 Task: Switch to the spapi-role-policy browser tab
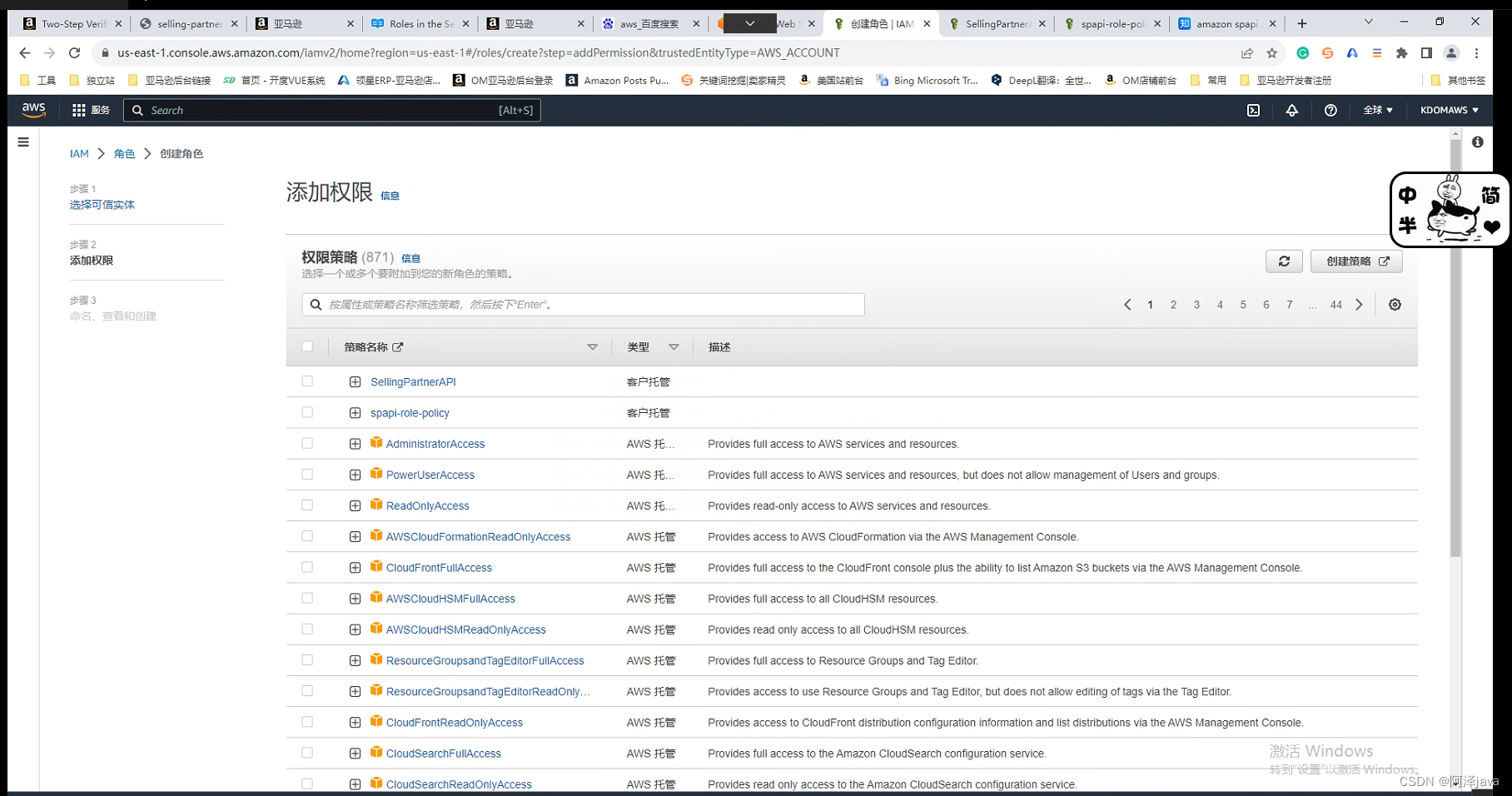point(1113,23)
